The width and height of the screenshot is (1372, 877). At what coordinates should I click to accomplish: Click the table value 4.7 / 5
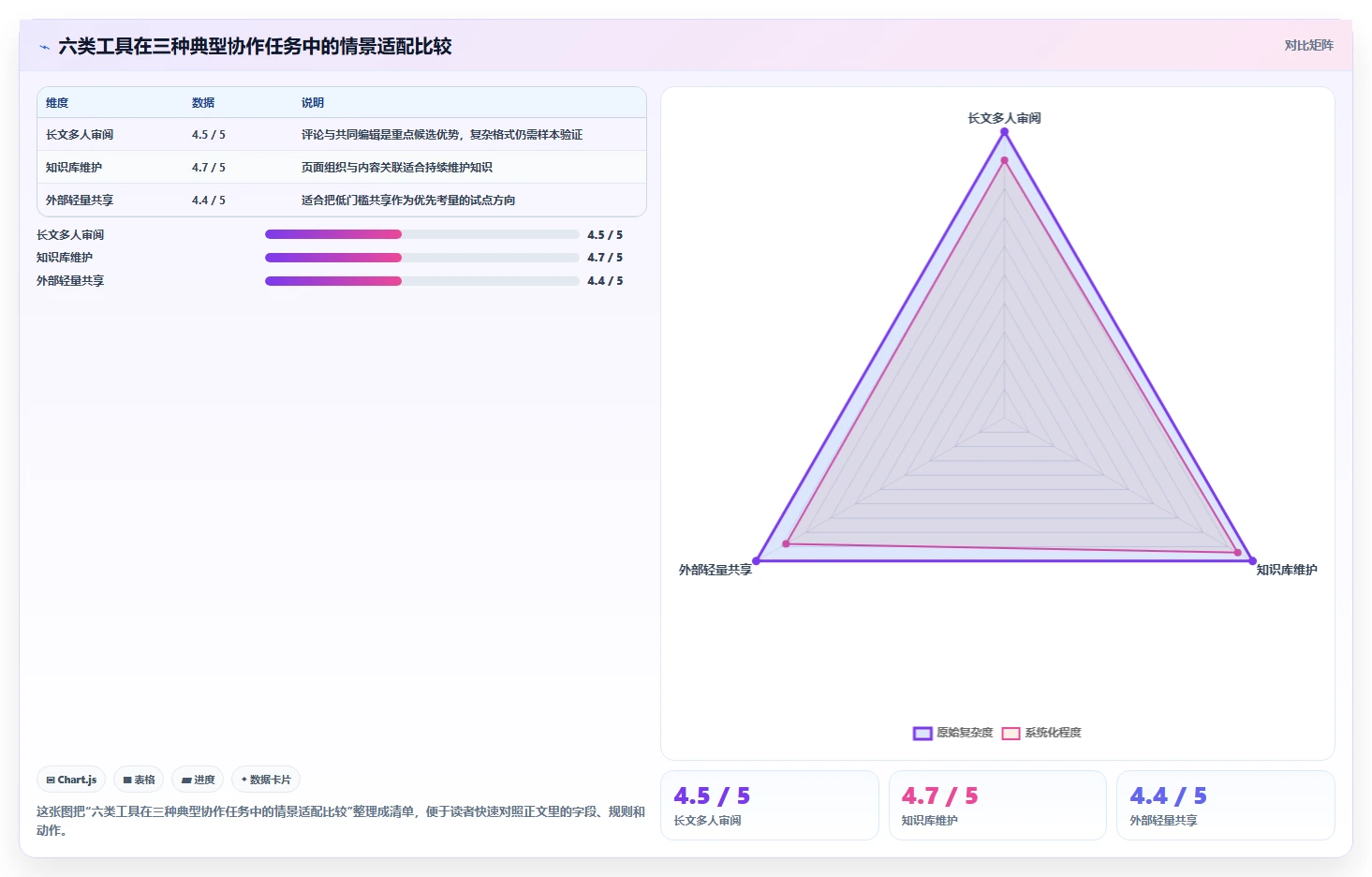(209, 168)
